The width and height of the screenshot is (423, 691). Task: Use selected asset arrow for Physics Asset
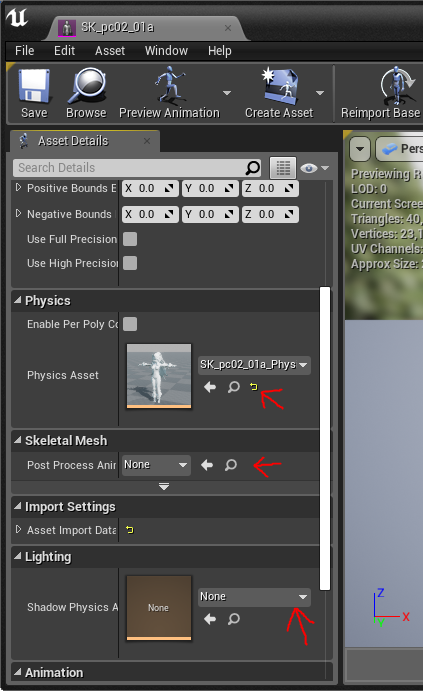click(210, 387)
